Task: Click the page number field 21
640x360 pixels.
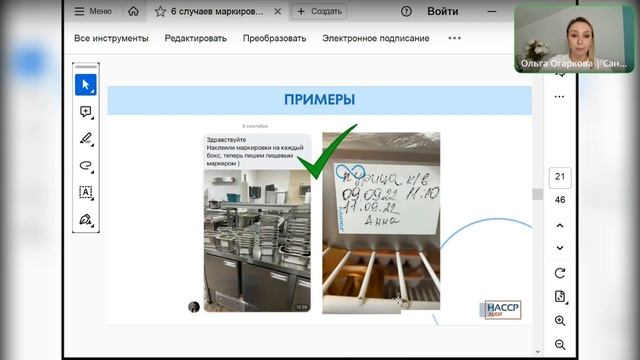Action: point(560,177)
